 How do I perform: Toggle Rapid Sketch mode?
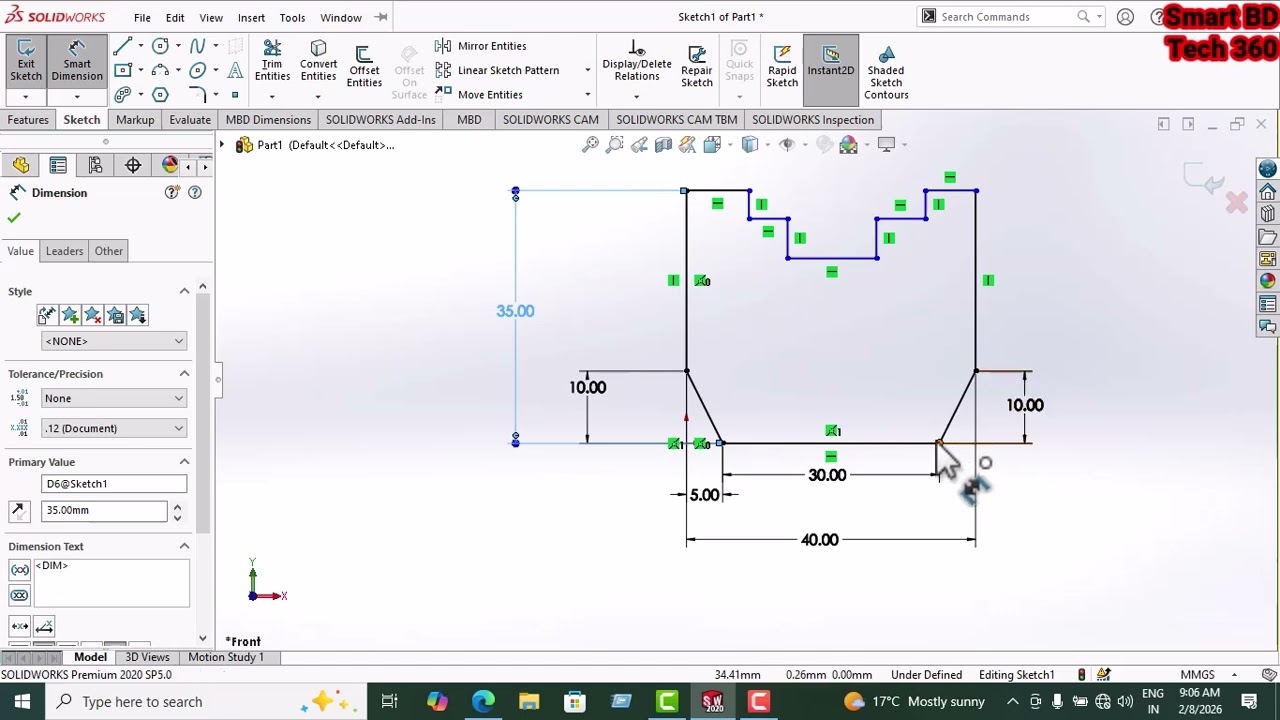(782, 66)
